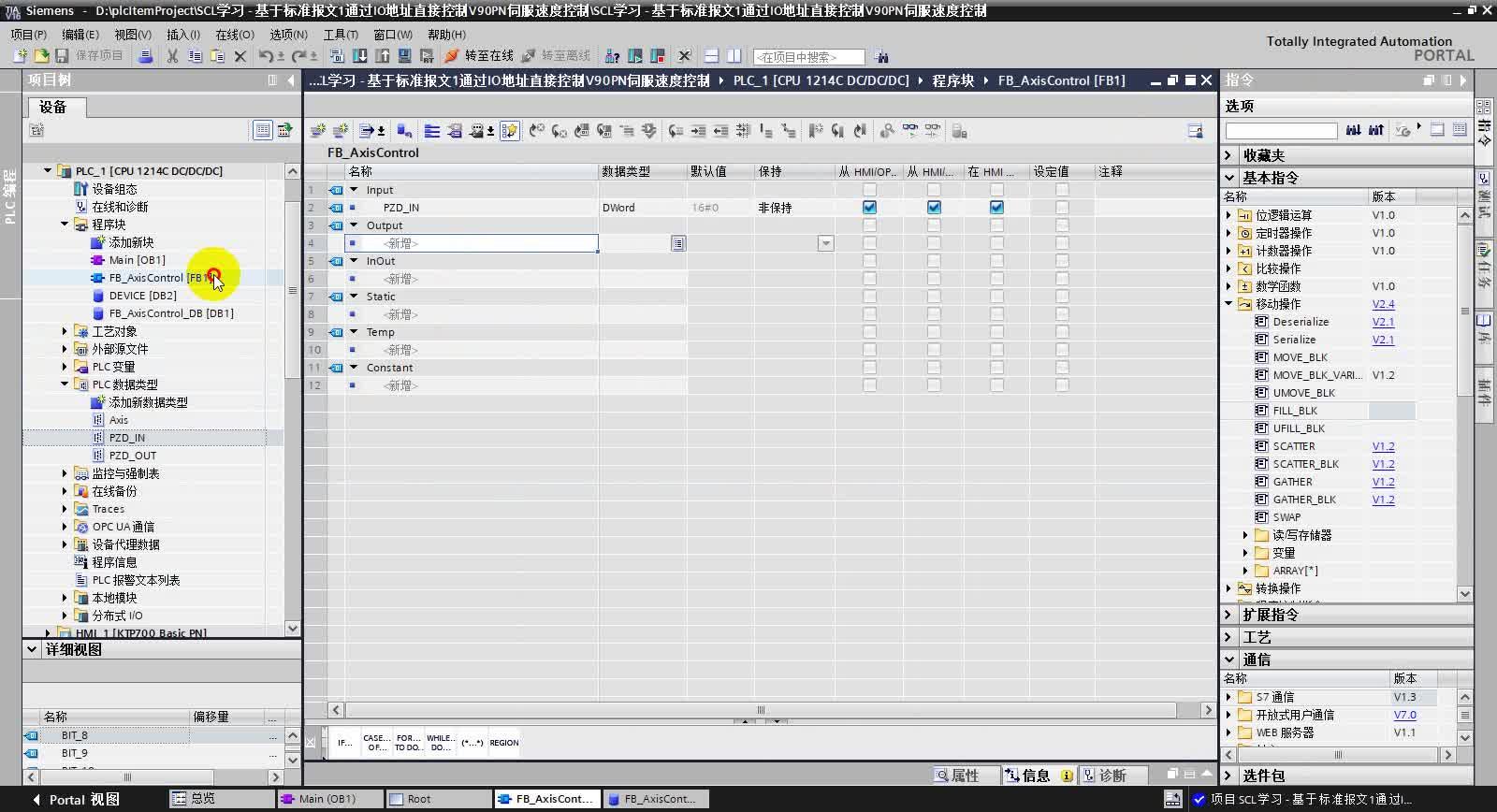Collapse the PLC 数据类型 tree node

coord(65,384)
